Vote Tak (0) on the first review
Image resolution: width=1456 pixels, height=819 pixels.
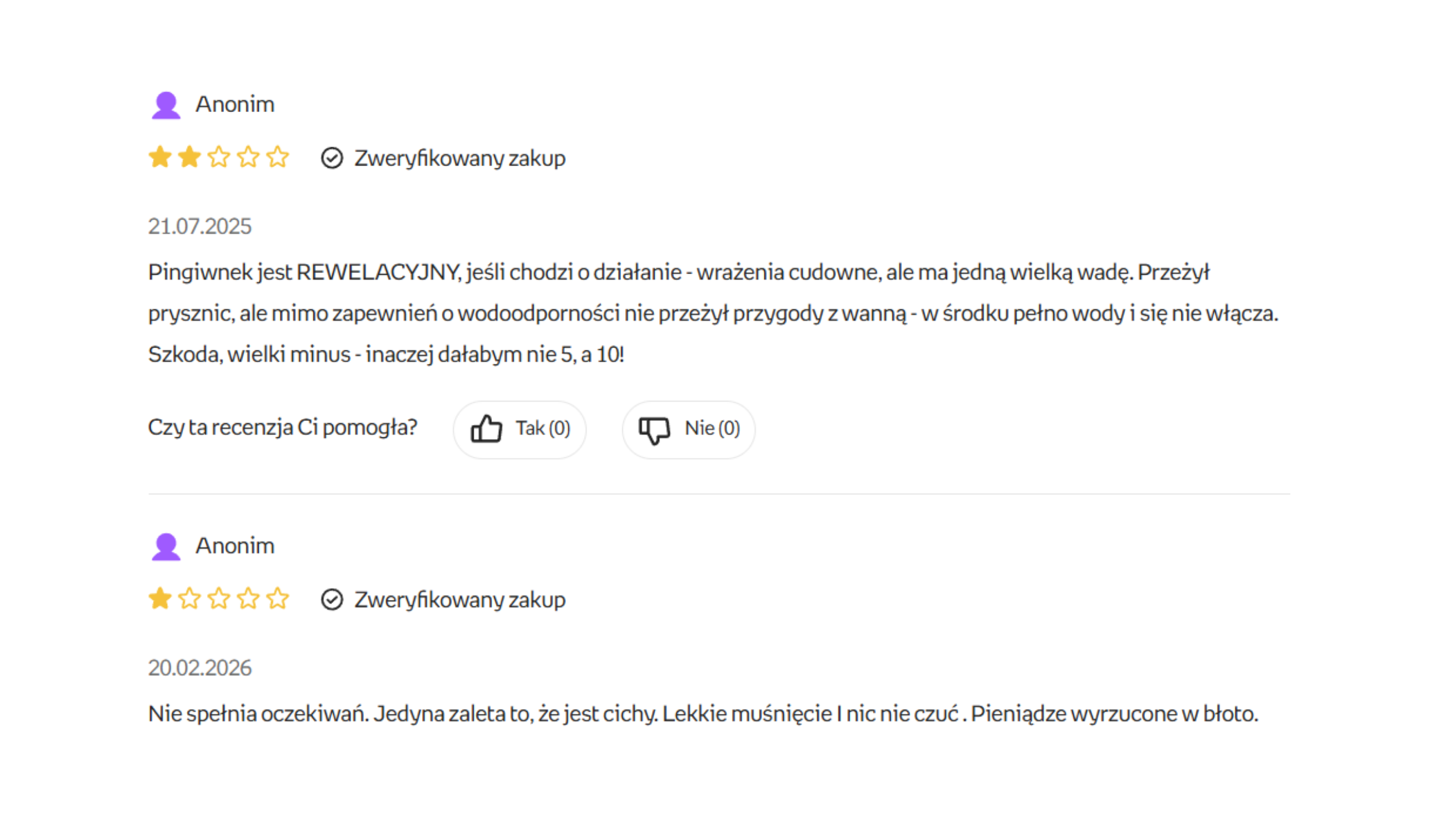coord(519,429)
